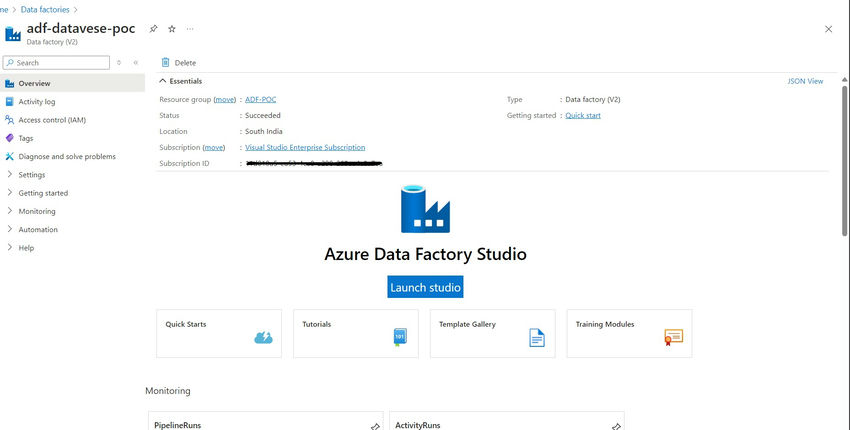This screenshot has height=430, width=850.
Task: Open the Template Gallery card
Action: 493,333
